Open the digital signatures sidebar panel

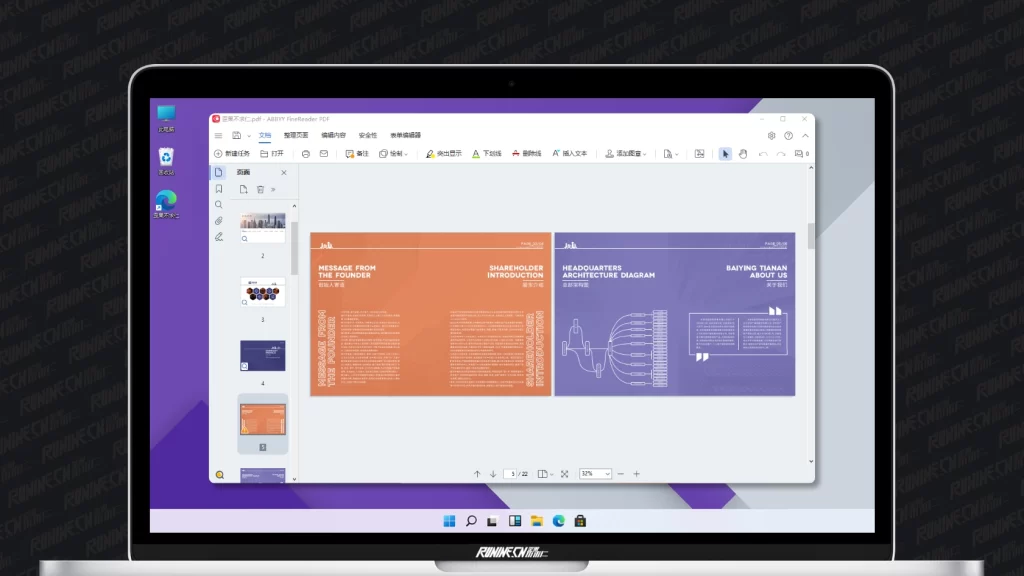(x=219, y=237)
